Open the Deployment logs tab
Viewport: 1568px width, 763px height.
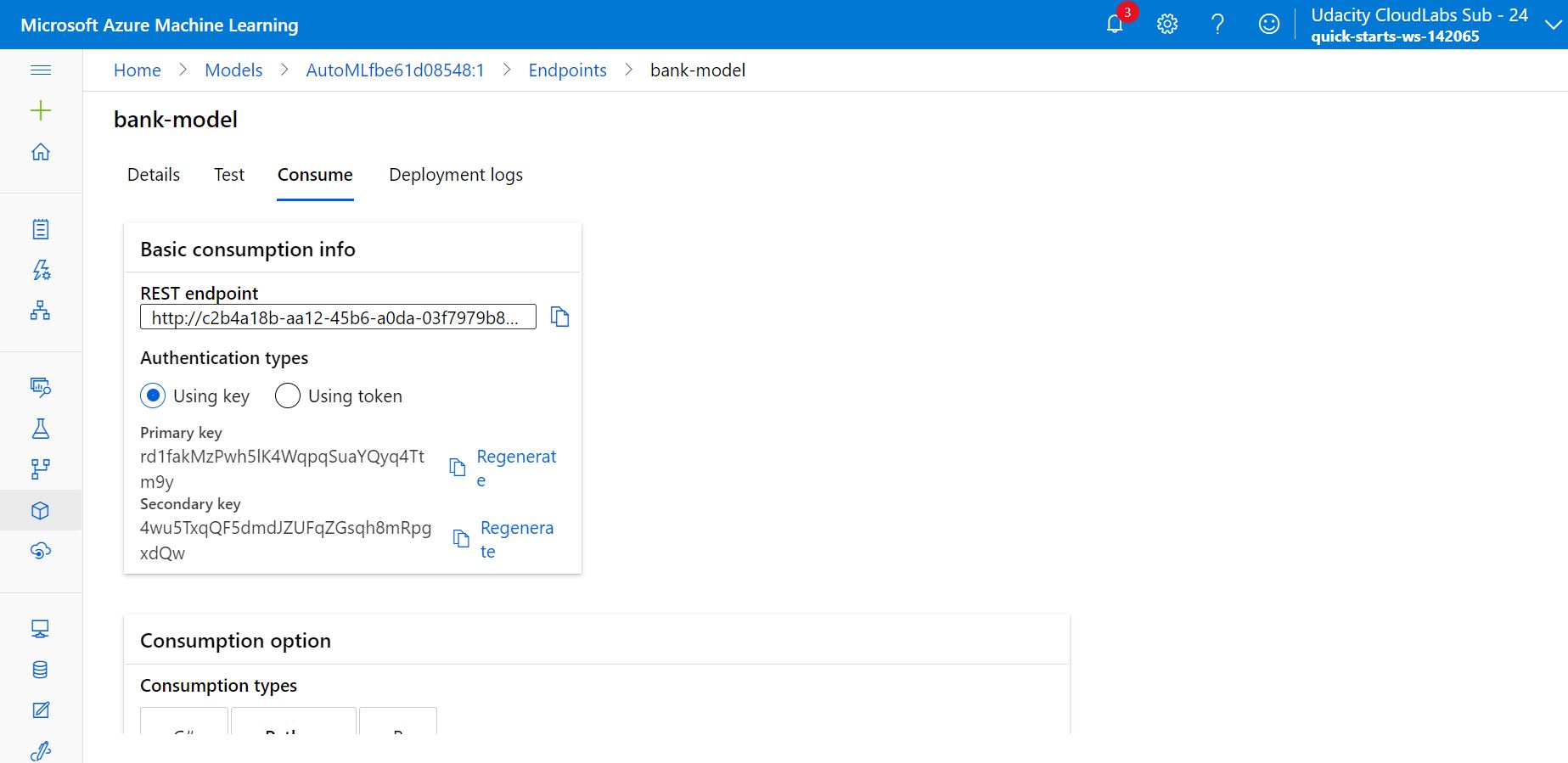point(456,175)
